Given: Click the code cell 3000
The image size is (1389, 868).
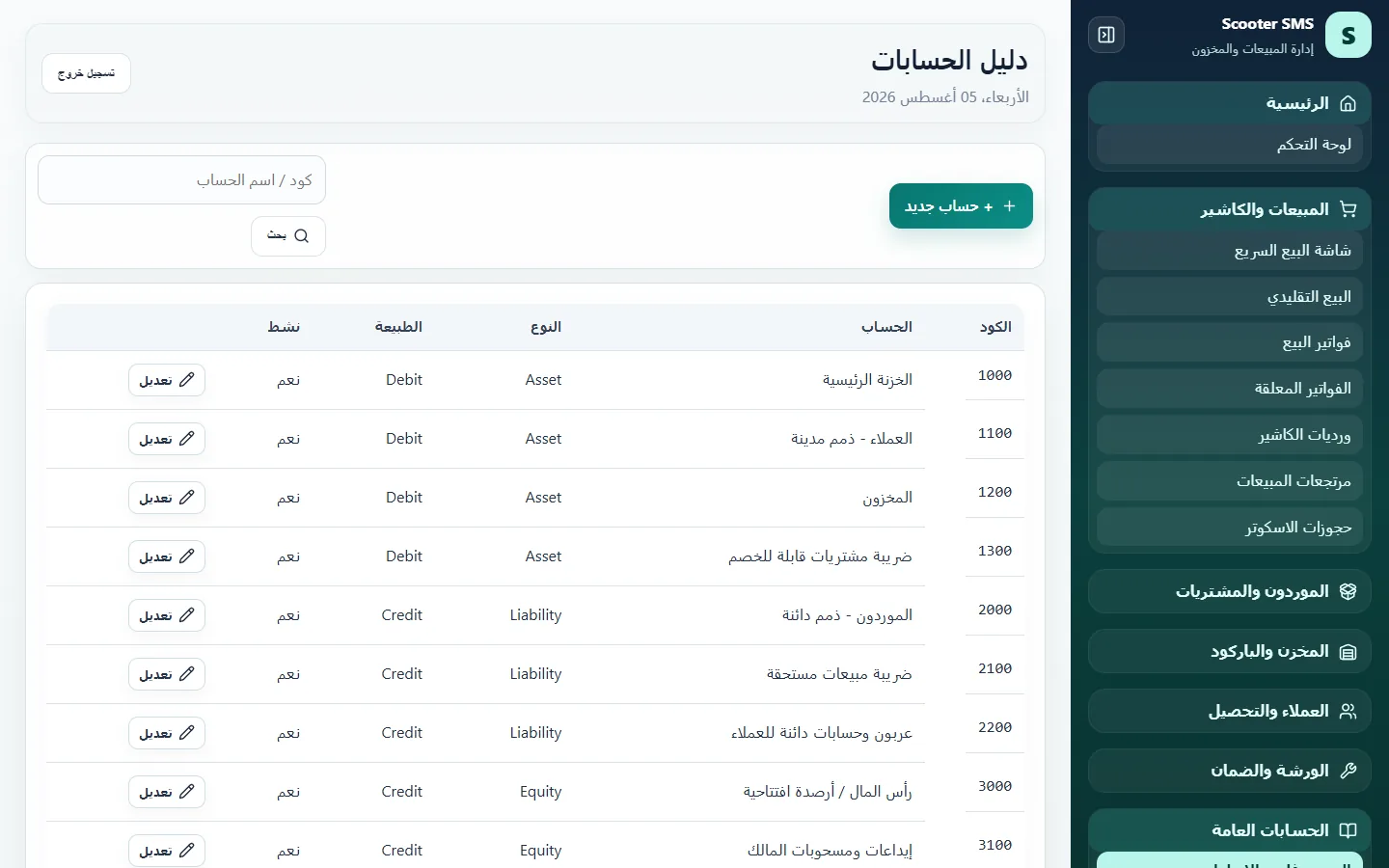Looking at the screenshot, I should [994, 786].
